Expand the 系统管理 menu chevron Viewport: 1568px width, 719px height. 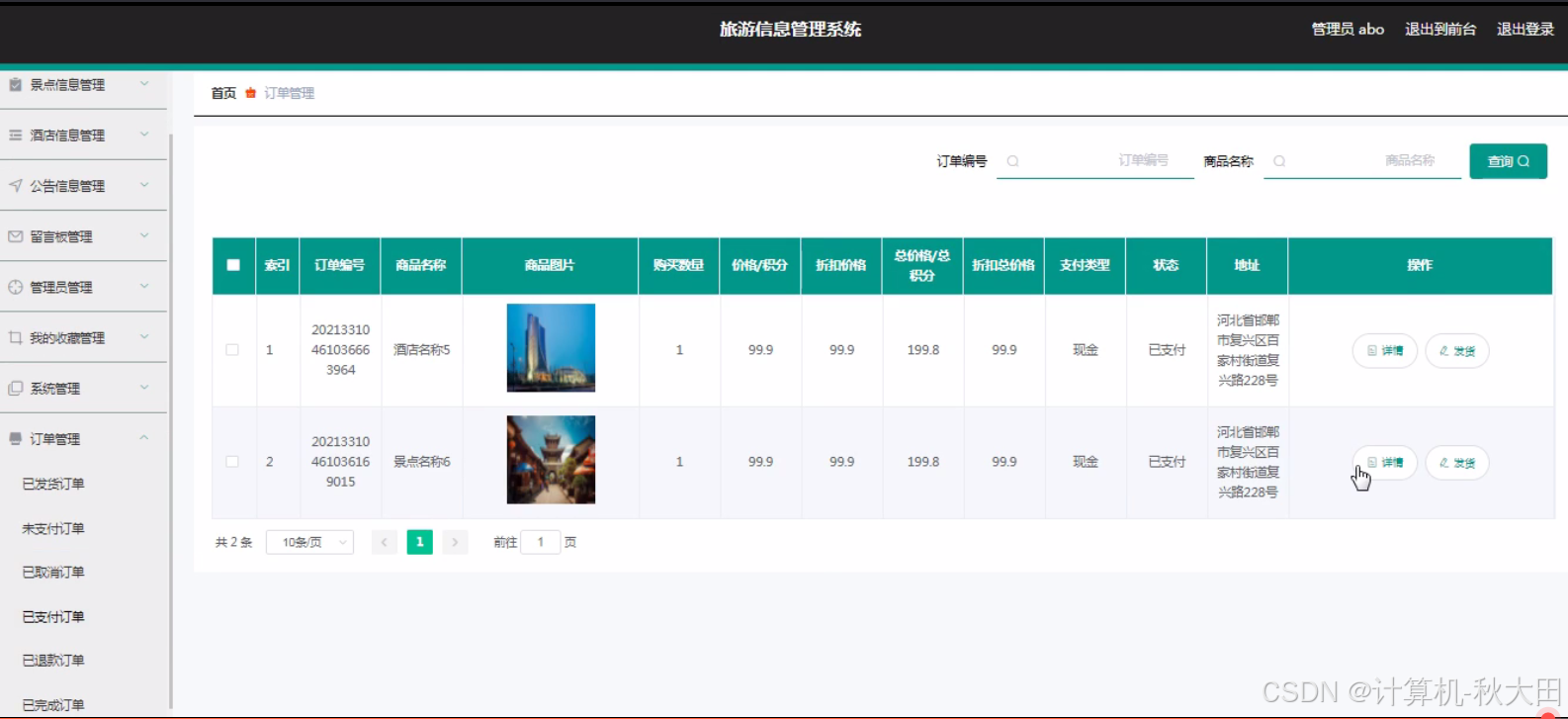click(x=144, y=388)
